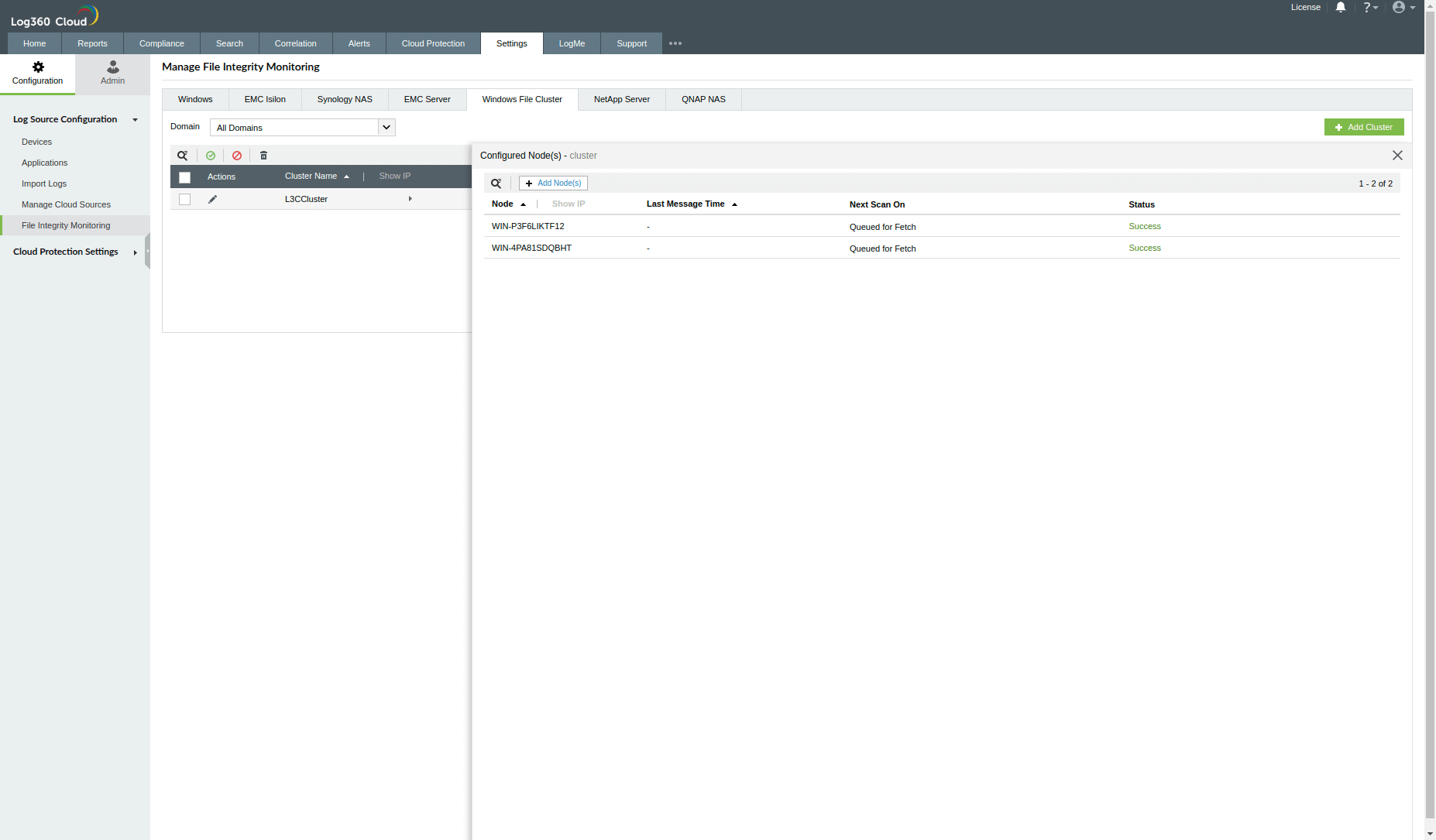Check the L3CCluster row checkbox
Screen dimensions: 1436x840
pos(184,199)
